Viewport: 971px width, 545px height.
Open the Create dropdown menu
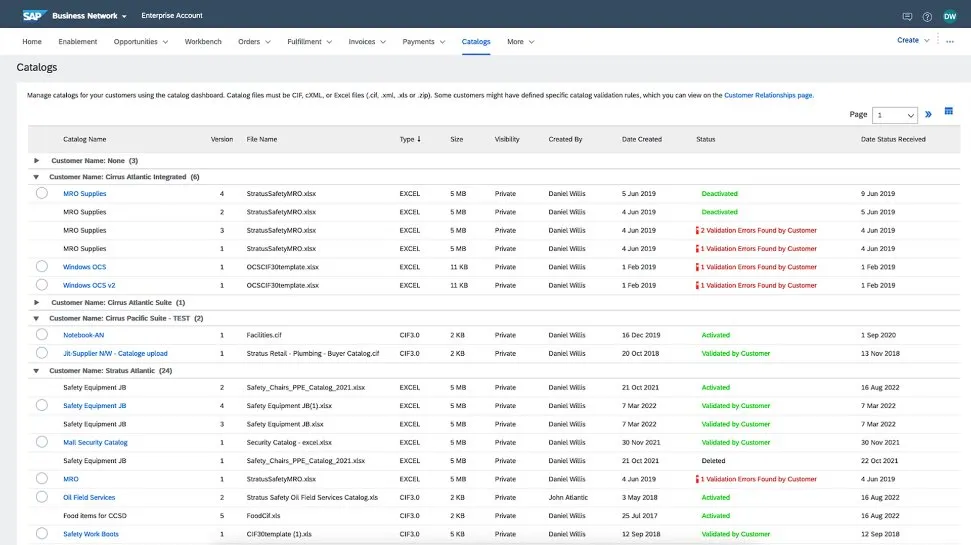tap(913, 41)
